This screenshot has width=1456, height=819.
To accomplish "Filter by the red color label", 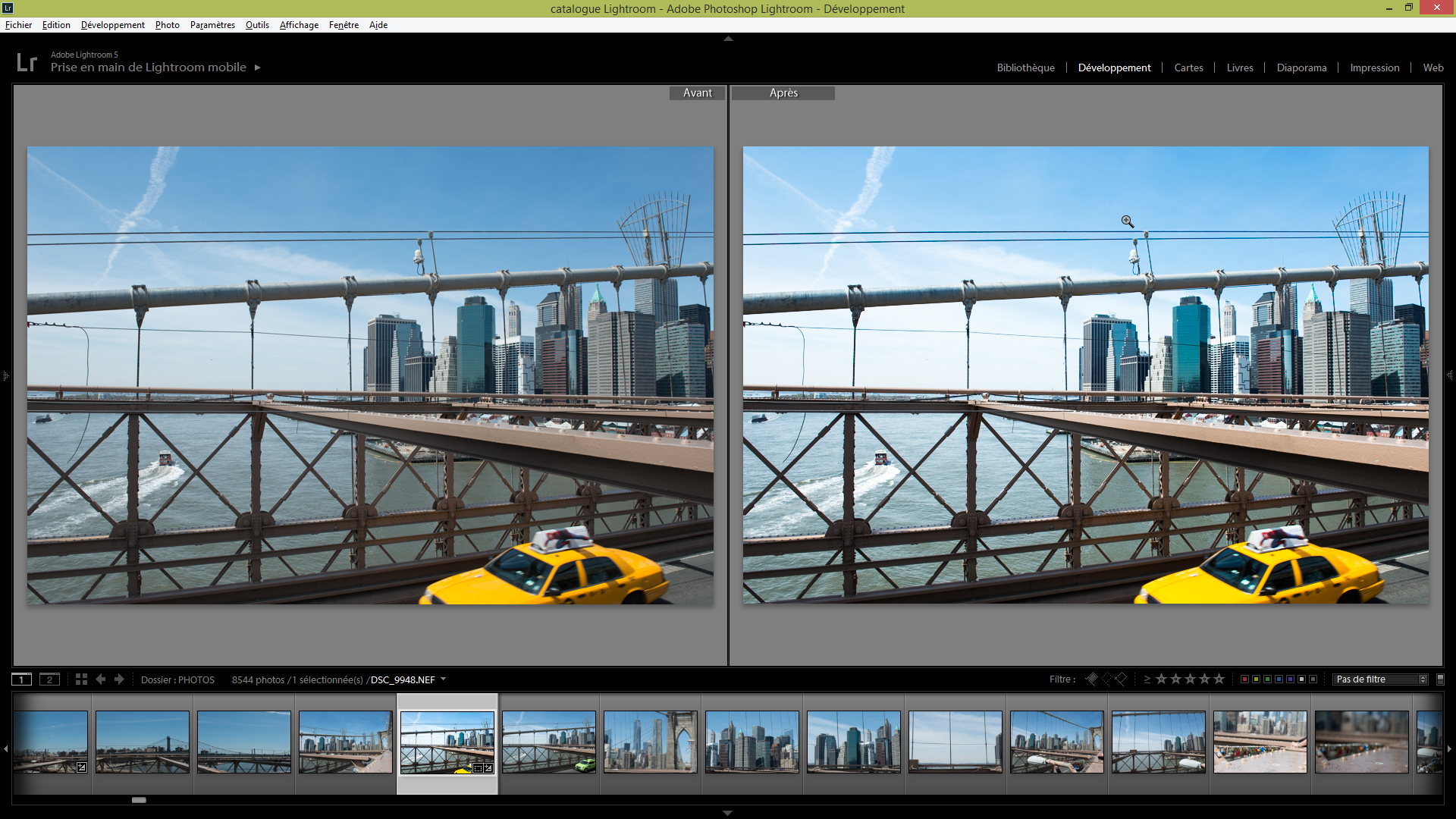I will (x=1244, y=679).
